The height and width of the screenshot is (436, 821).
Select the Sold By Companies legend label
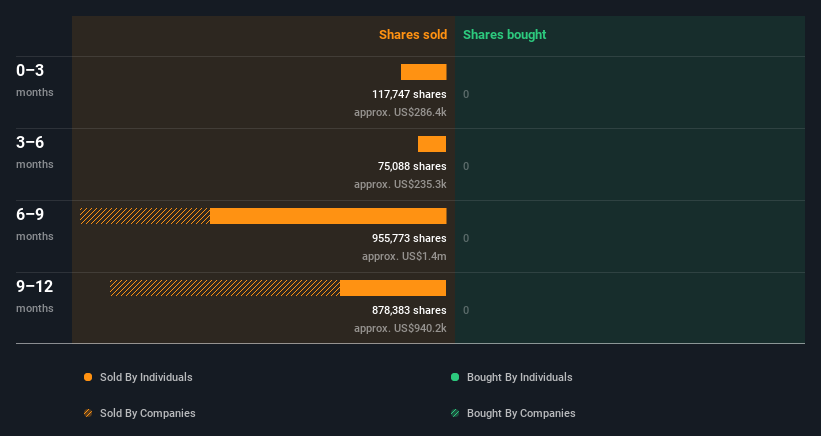148,413
